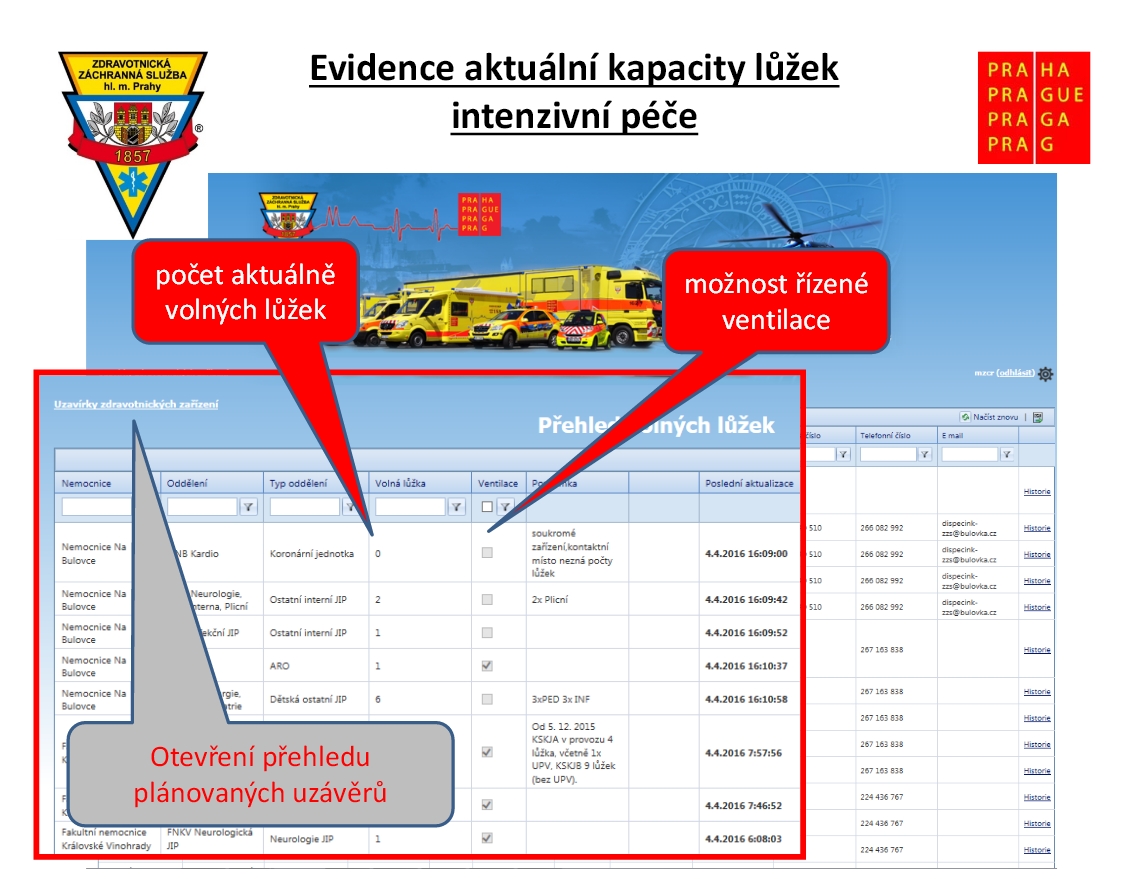
Task: Toggle the Ventilace filter checkbox in header row
Action: 487,507
